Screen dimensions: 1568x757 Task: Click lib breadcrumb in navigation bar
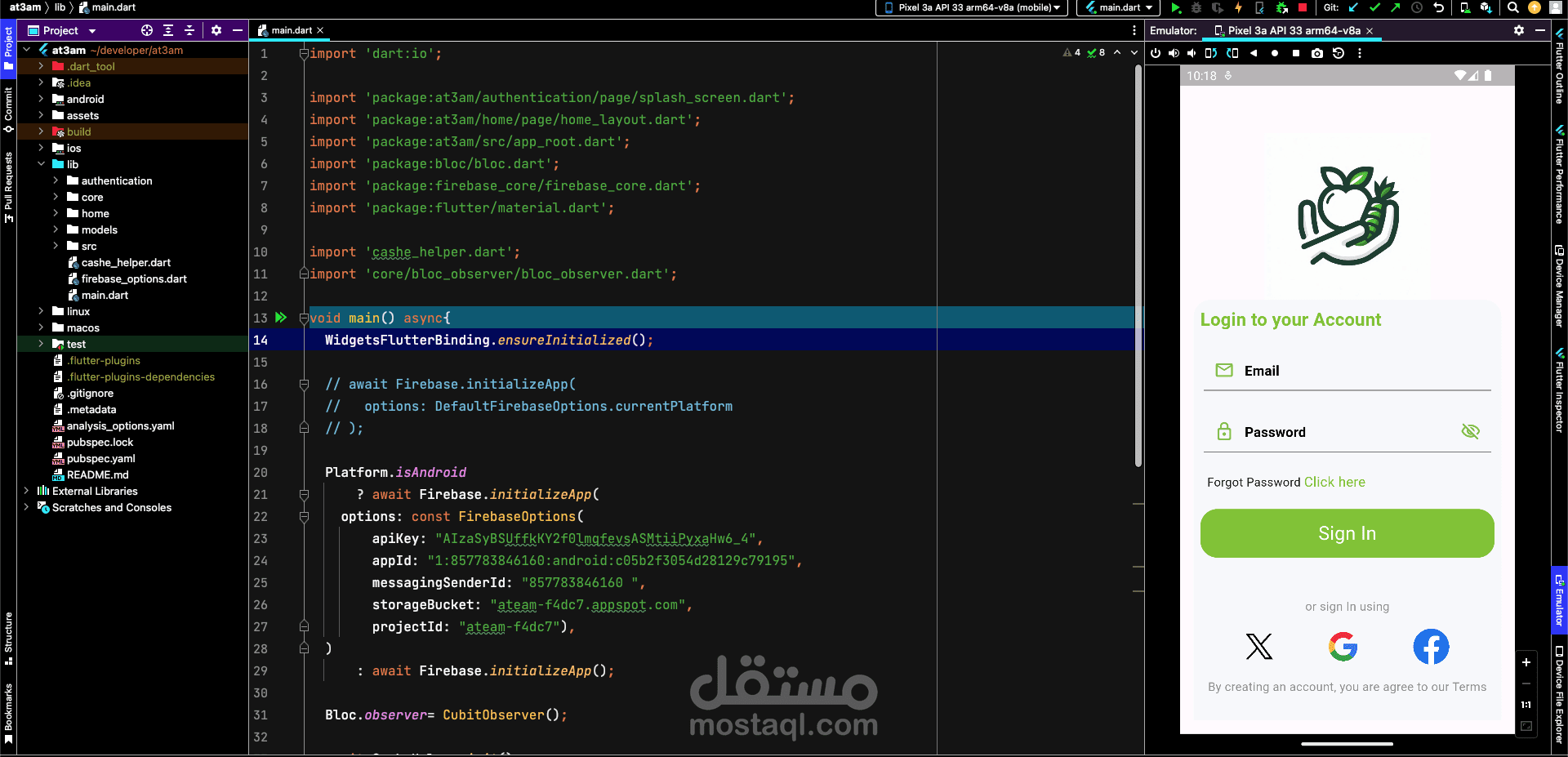pos(60,7)
